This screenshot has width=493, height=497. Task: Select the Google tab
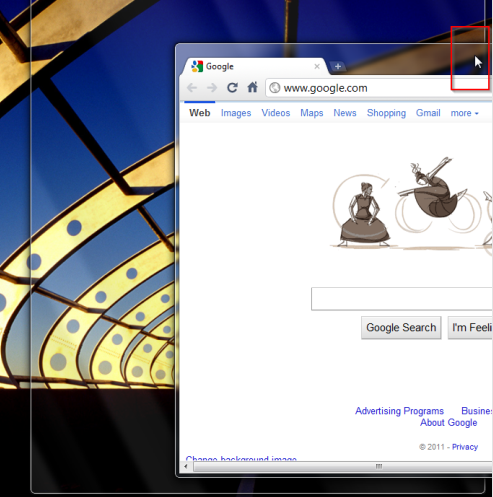click(x=255, y=66)
